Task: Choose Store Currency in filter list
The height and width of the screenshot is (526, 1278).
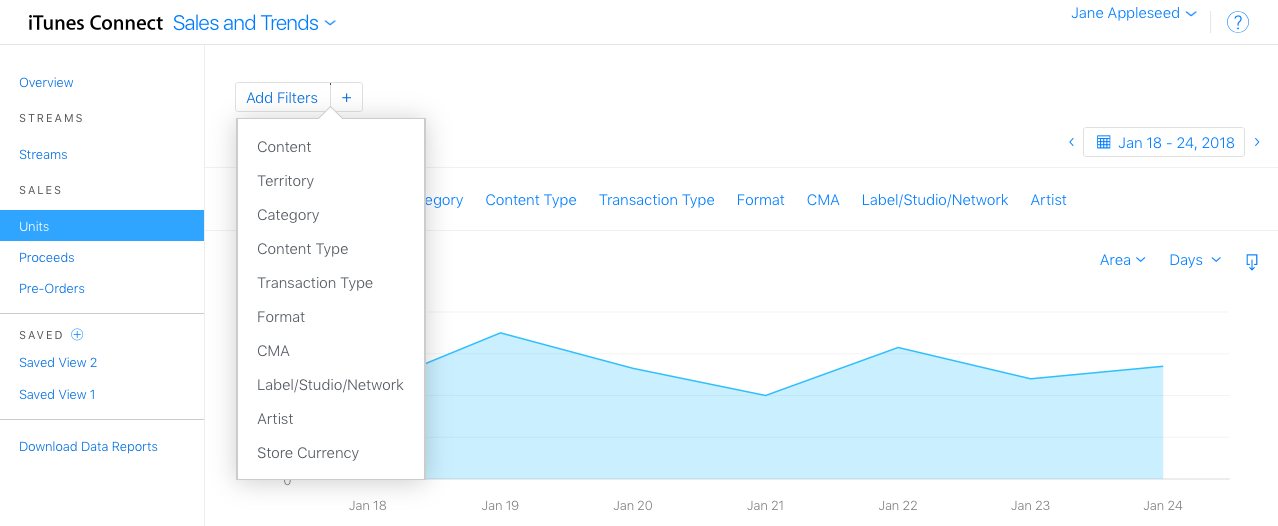Action: click(x=307, y=453)
